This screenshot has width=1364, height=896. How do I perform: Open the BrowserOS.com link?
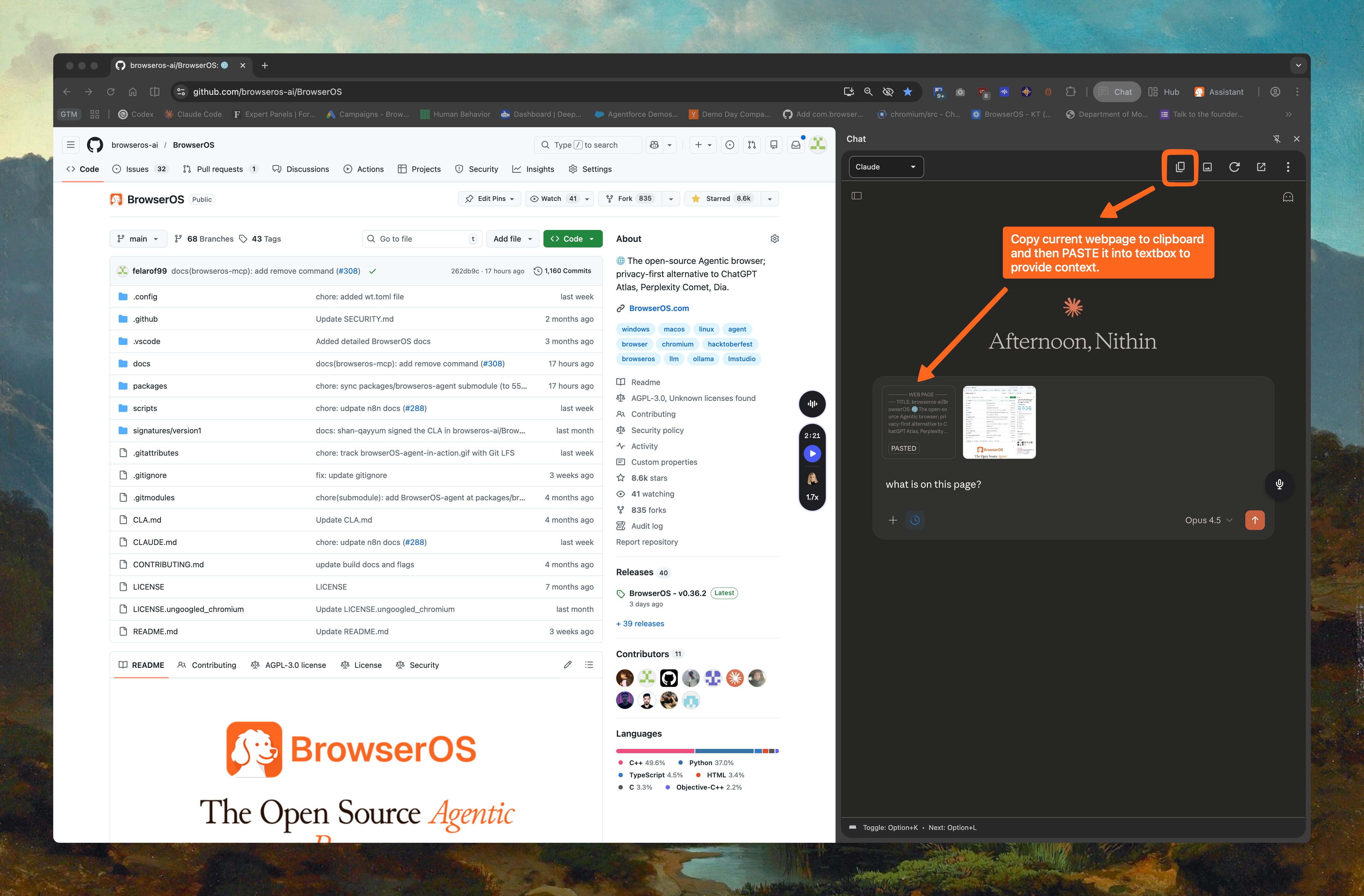658,308
